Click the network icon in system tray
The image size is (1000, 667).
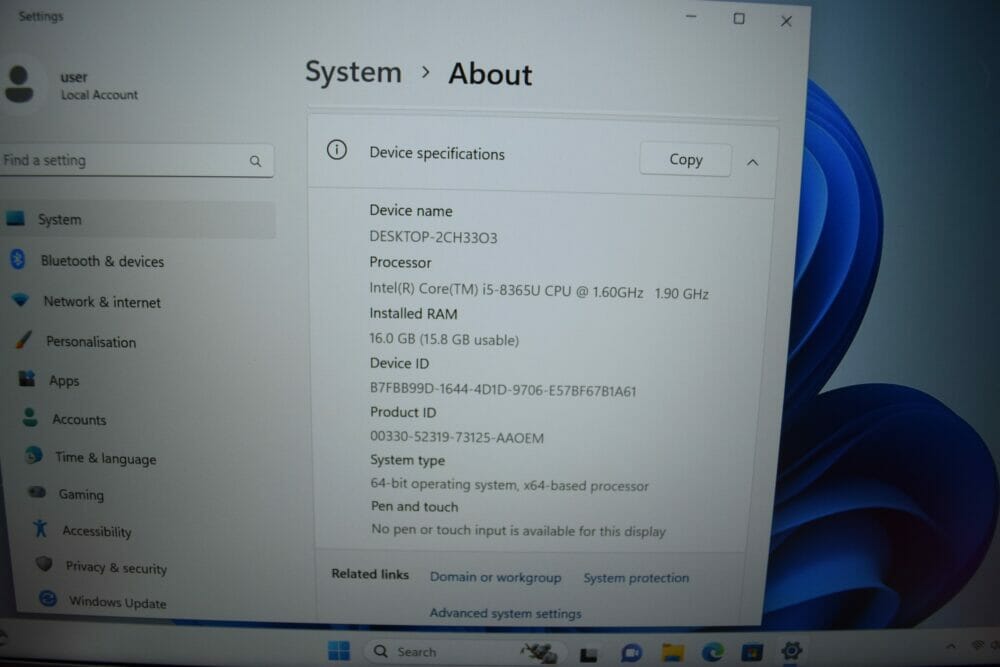pos(977,645)
